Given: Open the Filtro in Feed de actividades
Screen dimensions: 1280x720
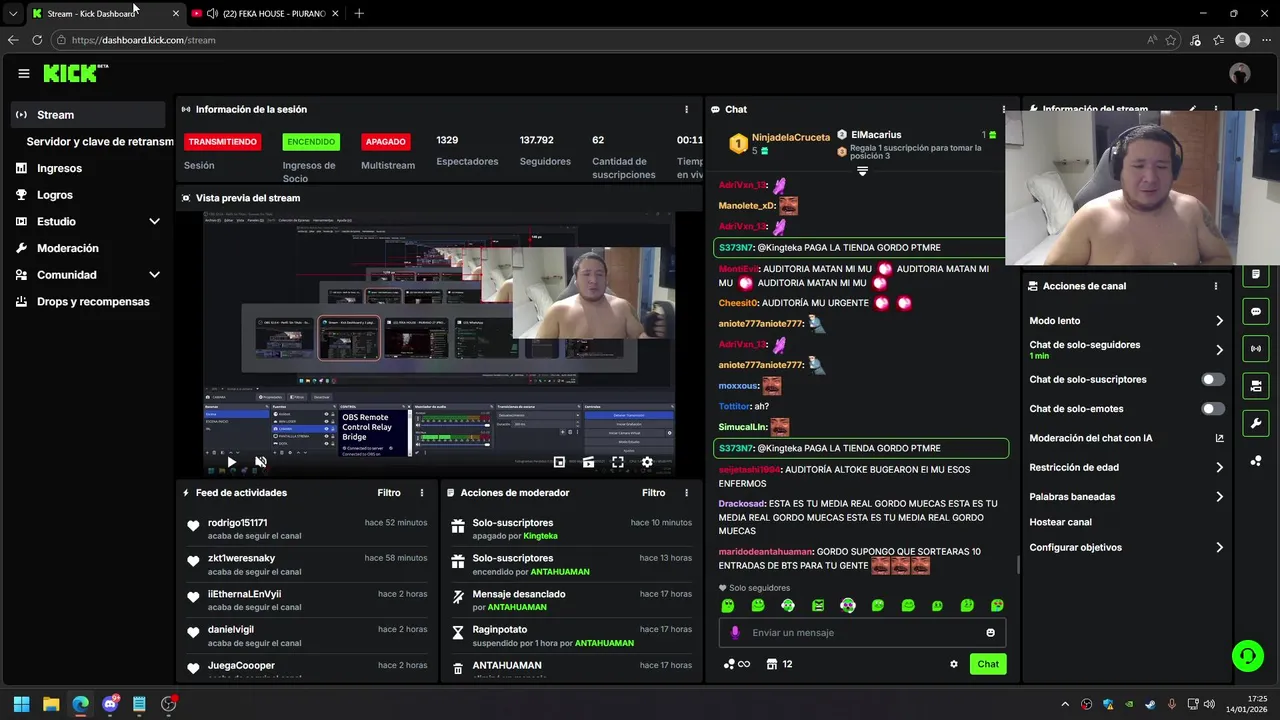Looking at the screenshot, I should (388, 493).
